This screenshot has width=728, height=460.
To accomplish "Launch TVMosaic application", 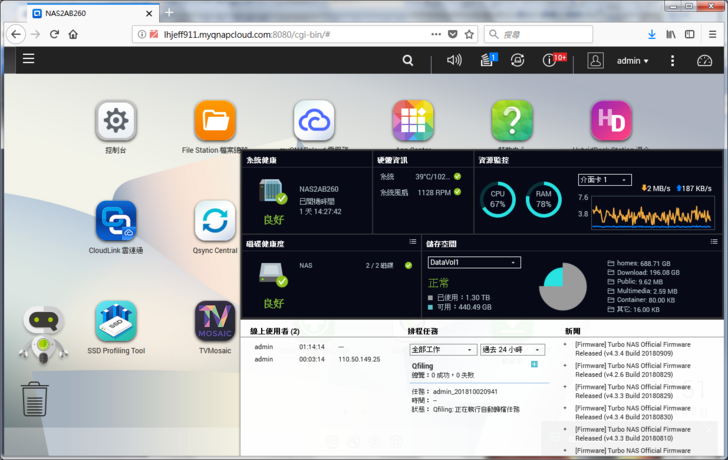I will [215, 321].
